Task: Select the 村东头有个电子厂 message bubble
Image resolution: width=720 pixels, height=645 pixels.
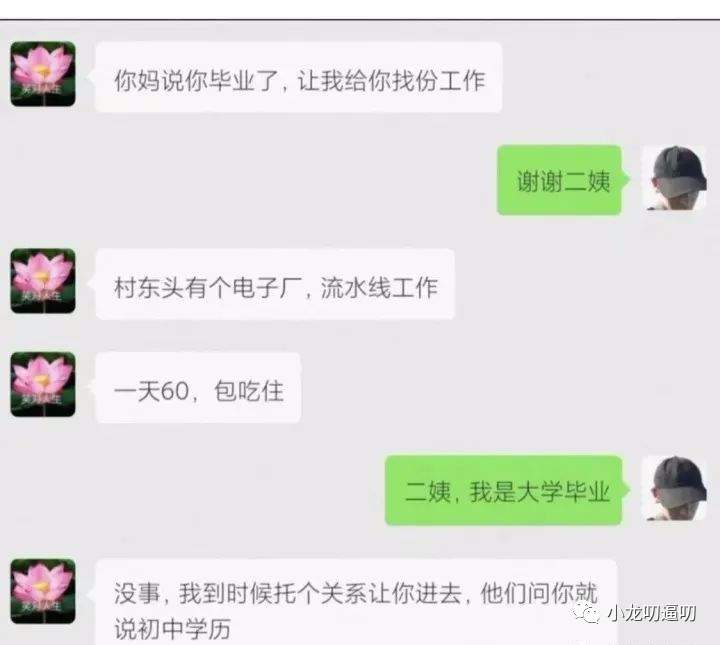Action: [x=275, y=284]
